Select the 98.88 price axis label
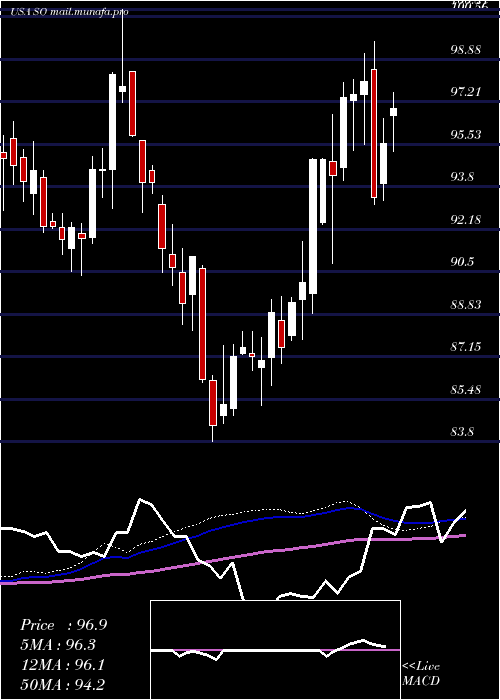 pos(465,50)
